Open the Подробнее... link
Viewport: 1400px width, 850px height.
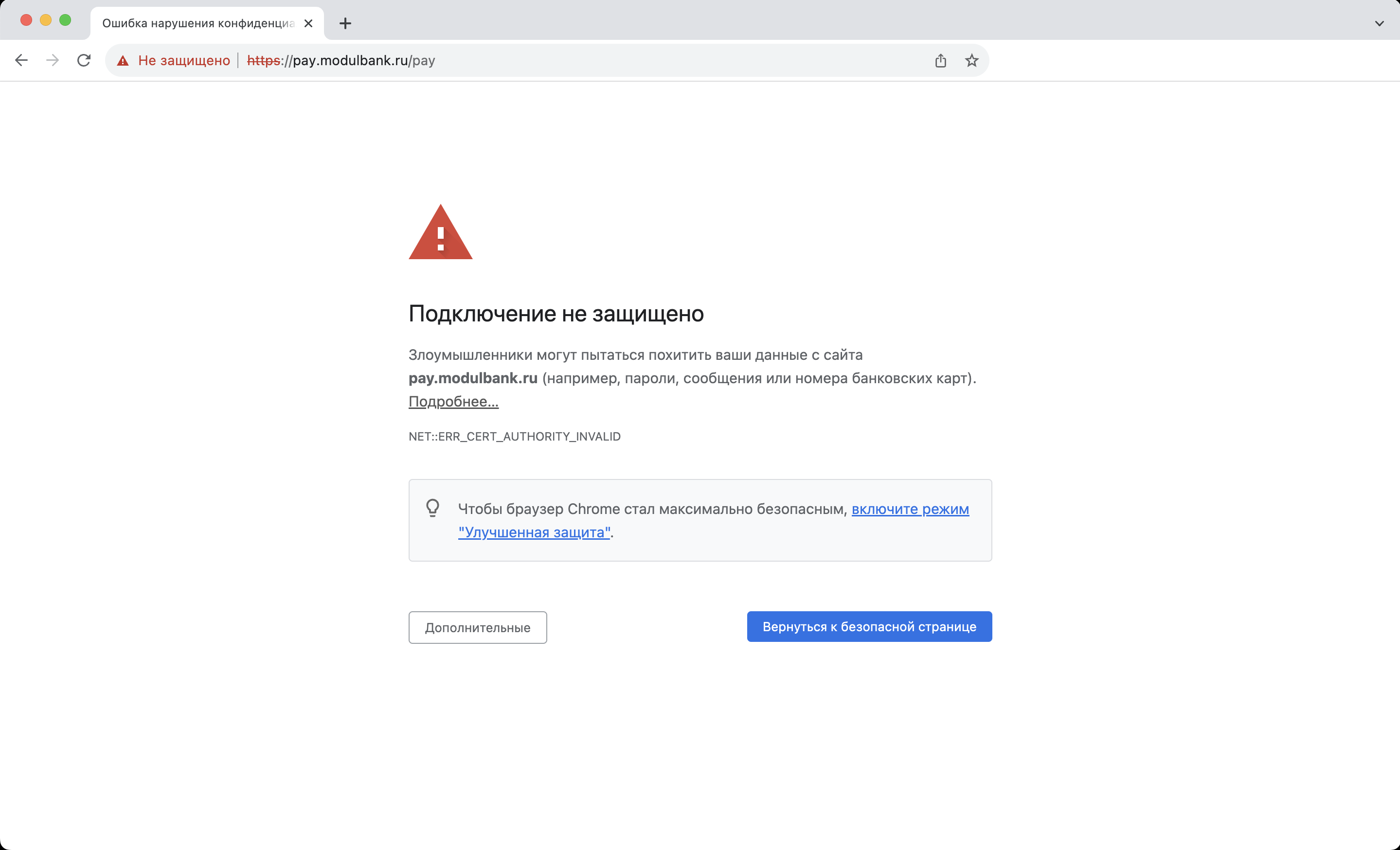(453, 402)
